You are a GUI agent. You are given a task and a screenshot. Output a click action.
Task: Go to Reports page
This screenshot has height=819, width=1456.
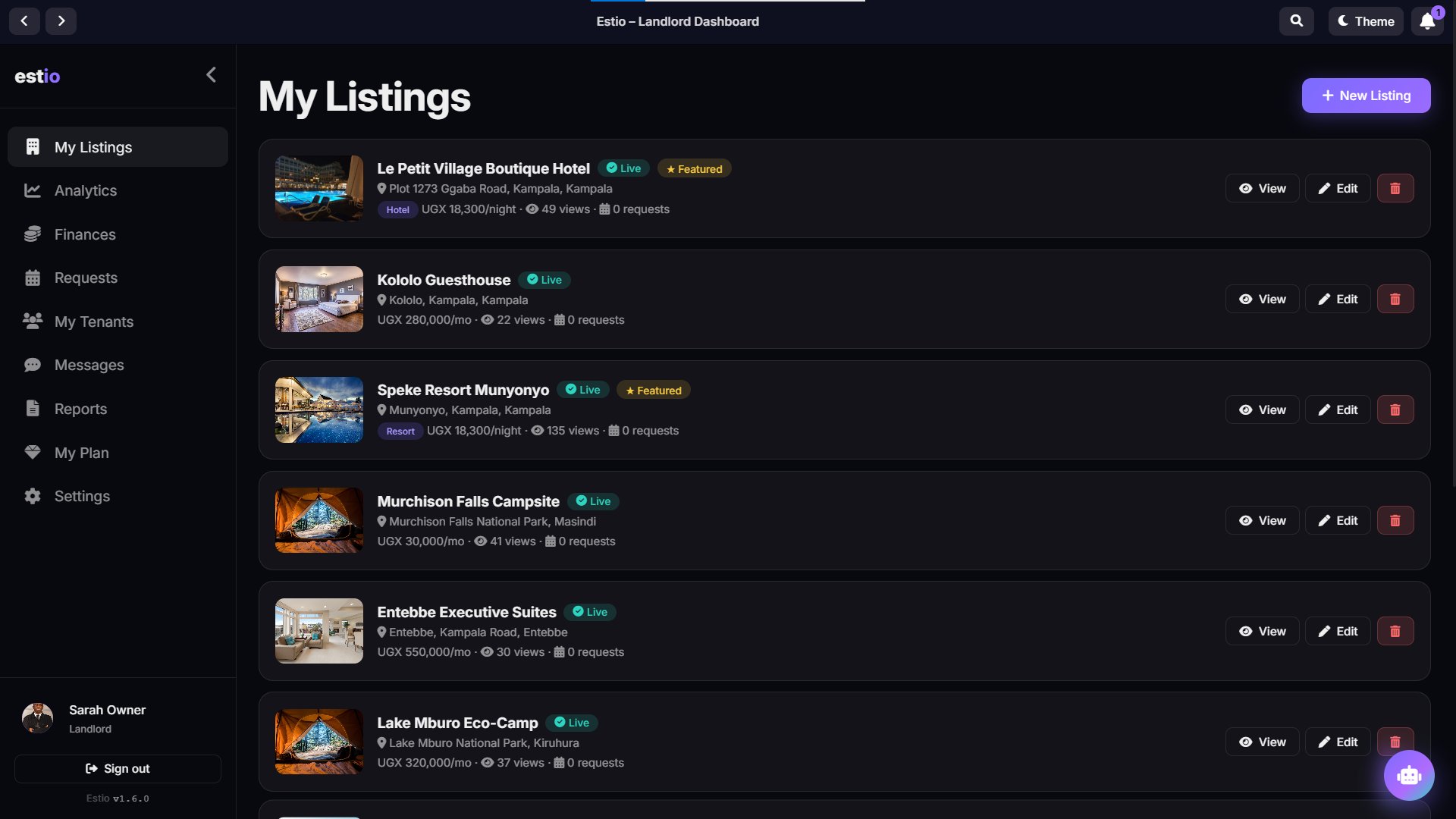coord(118,409)
